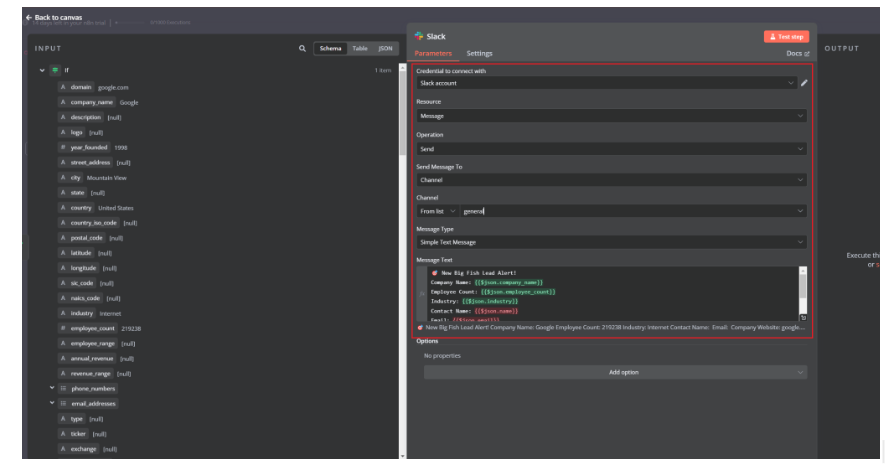
Task: Open the Parameters tab
Action: click(x=433, y=53)
